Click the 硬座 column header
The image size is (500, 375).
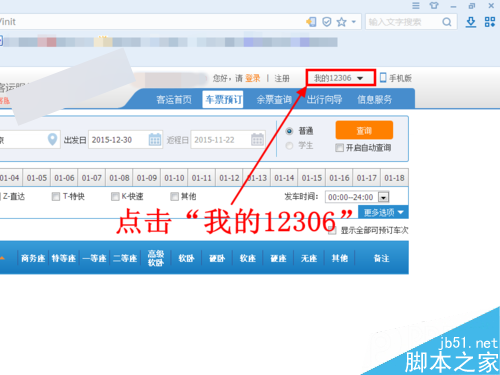[x=278, y=258]
